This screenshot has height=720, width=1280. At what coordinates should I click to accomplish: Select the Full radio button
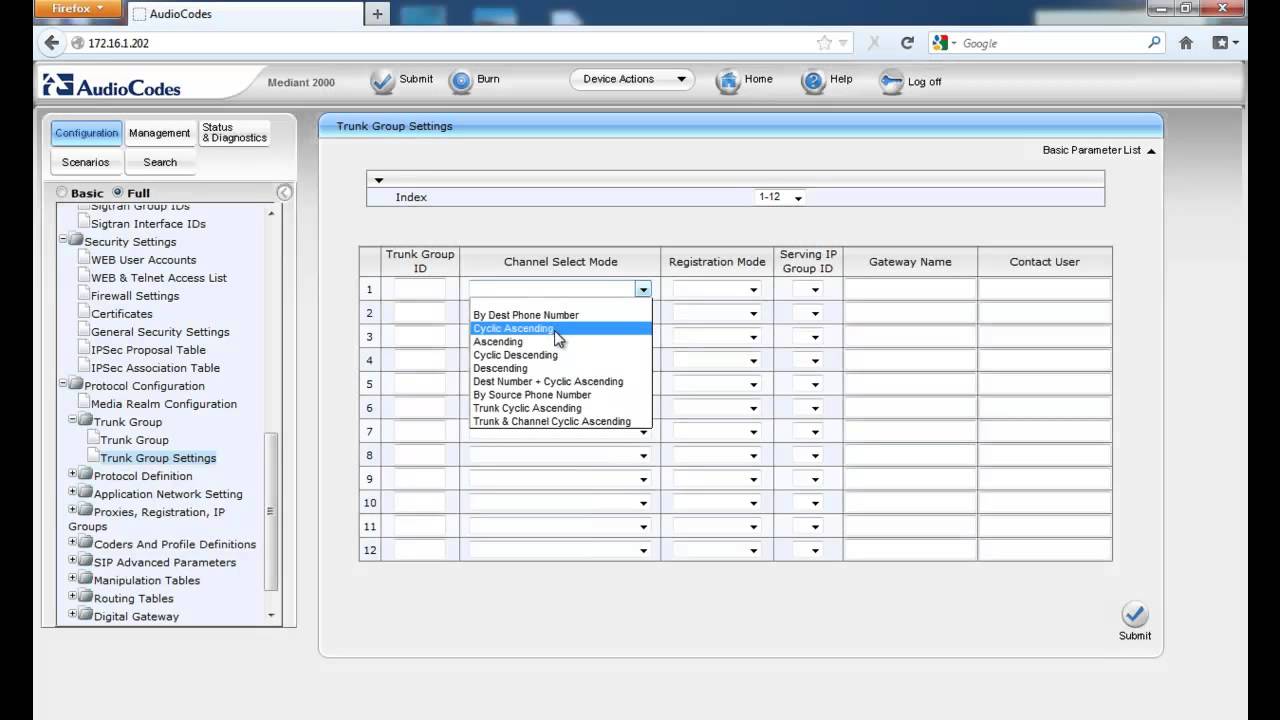118,192
